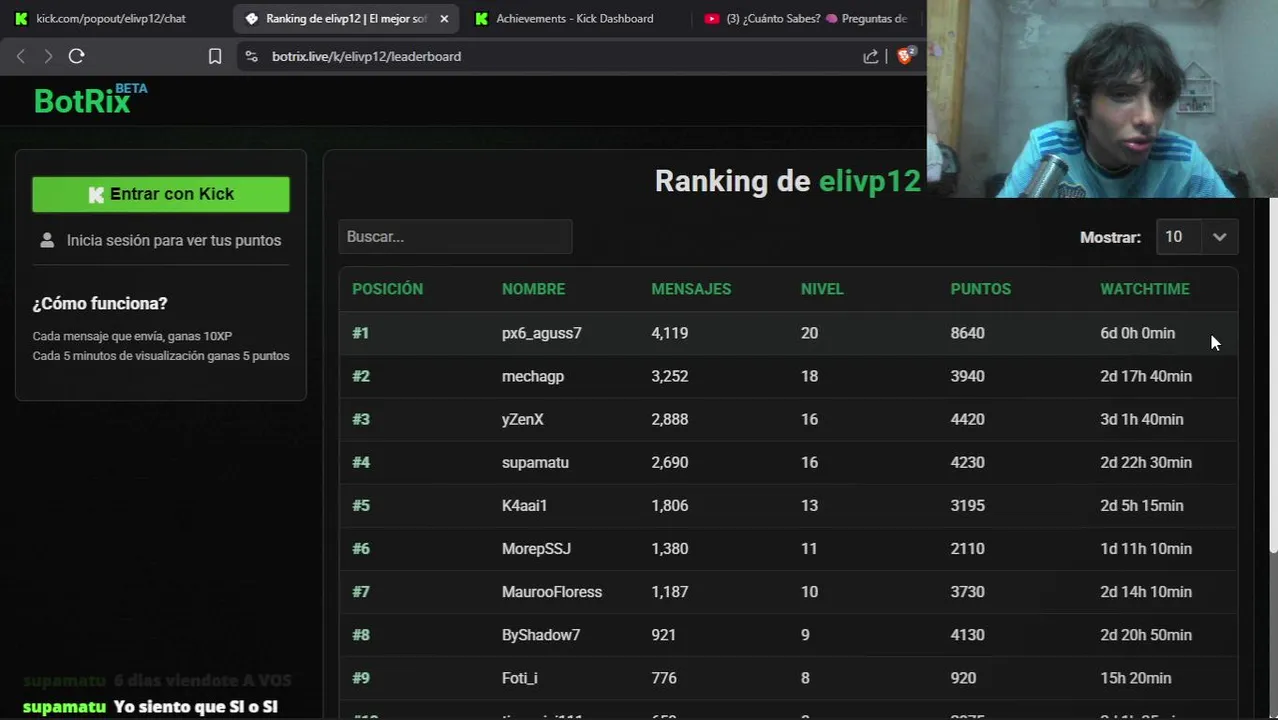
Task: Click position #1 cell
Action: (361, 333)
